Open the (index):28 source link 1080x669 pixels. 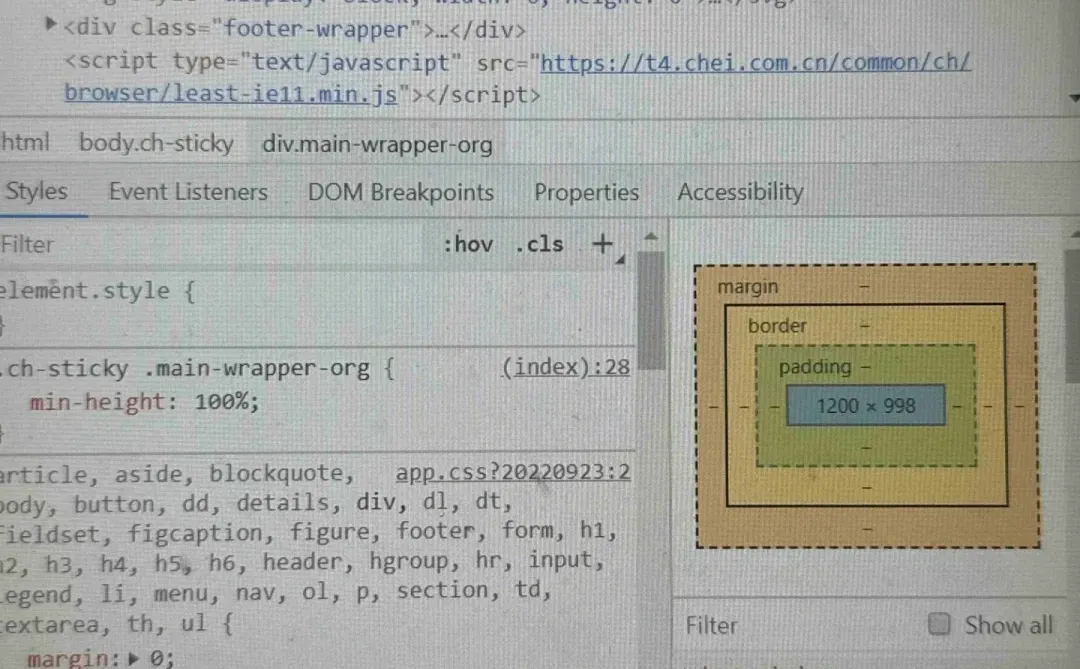coord(565,367)
